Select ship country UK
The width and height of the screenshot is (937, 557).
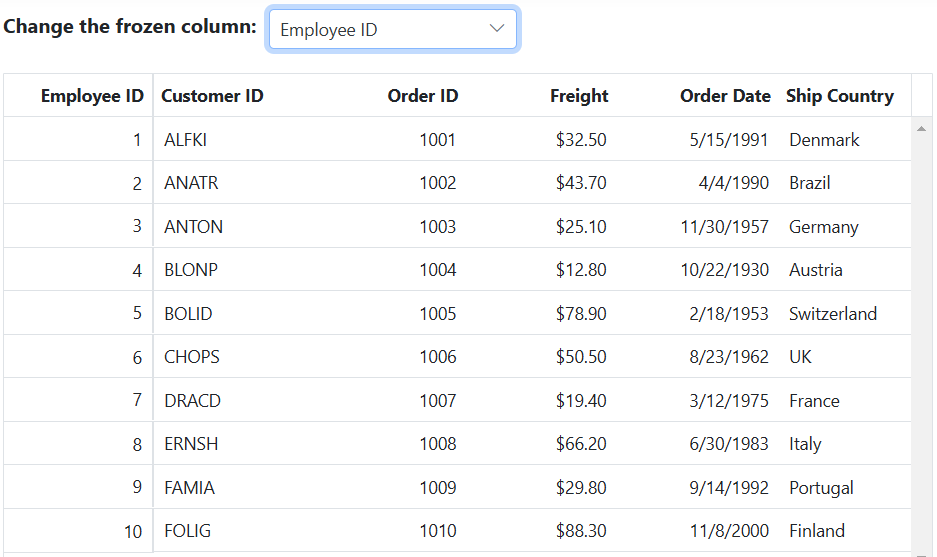pyautogui.click(x=800, y=357)
